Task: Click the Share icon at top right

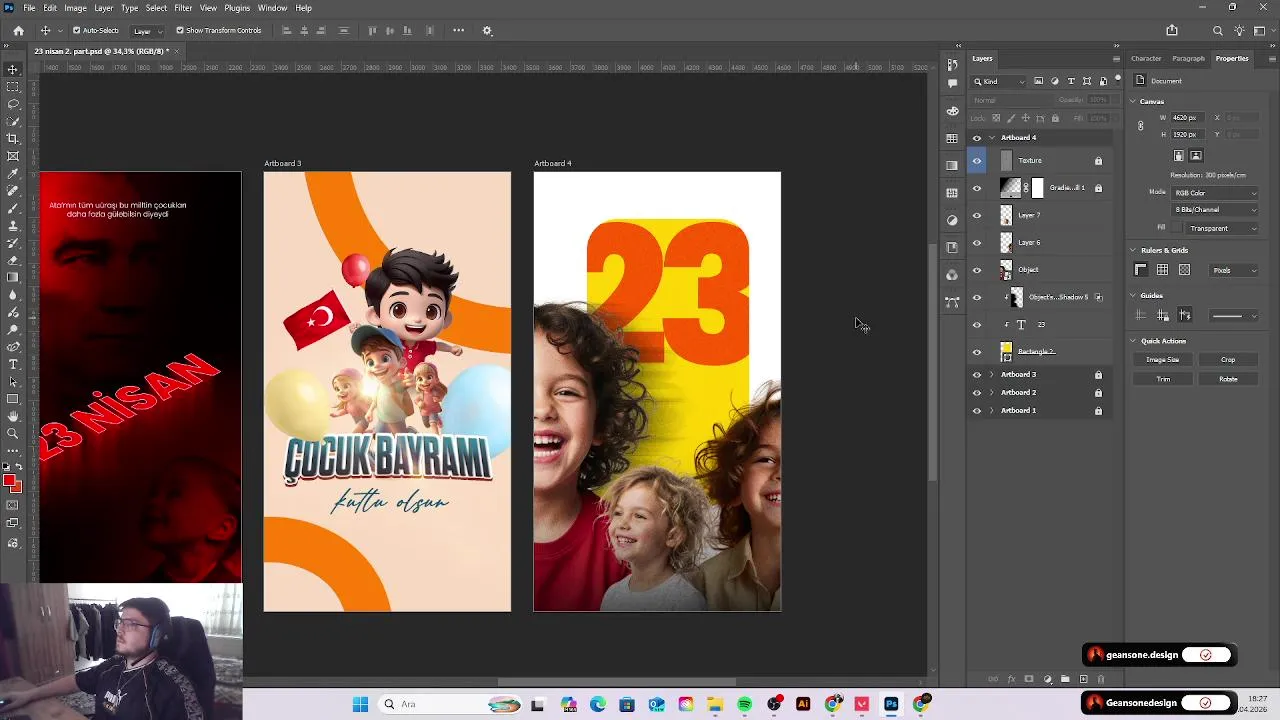Action: pyautogui.click(x=1172, y=30)
